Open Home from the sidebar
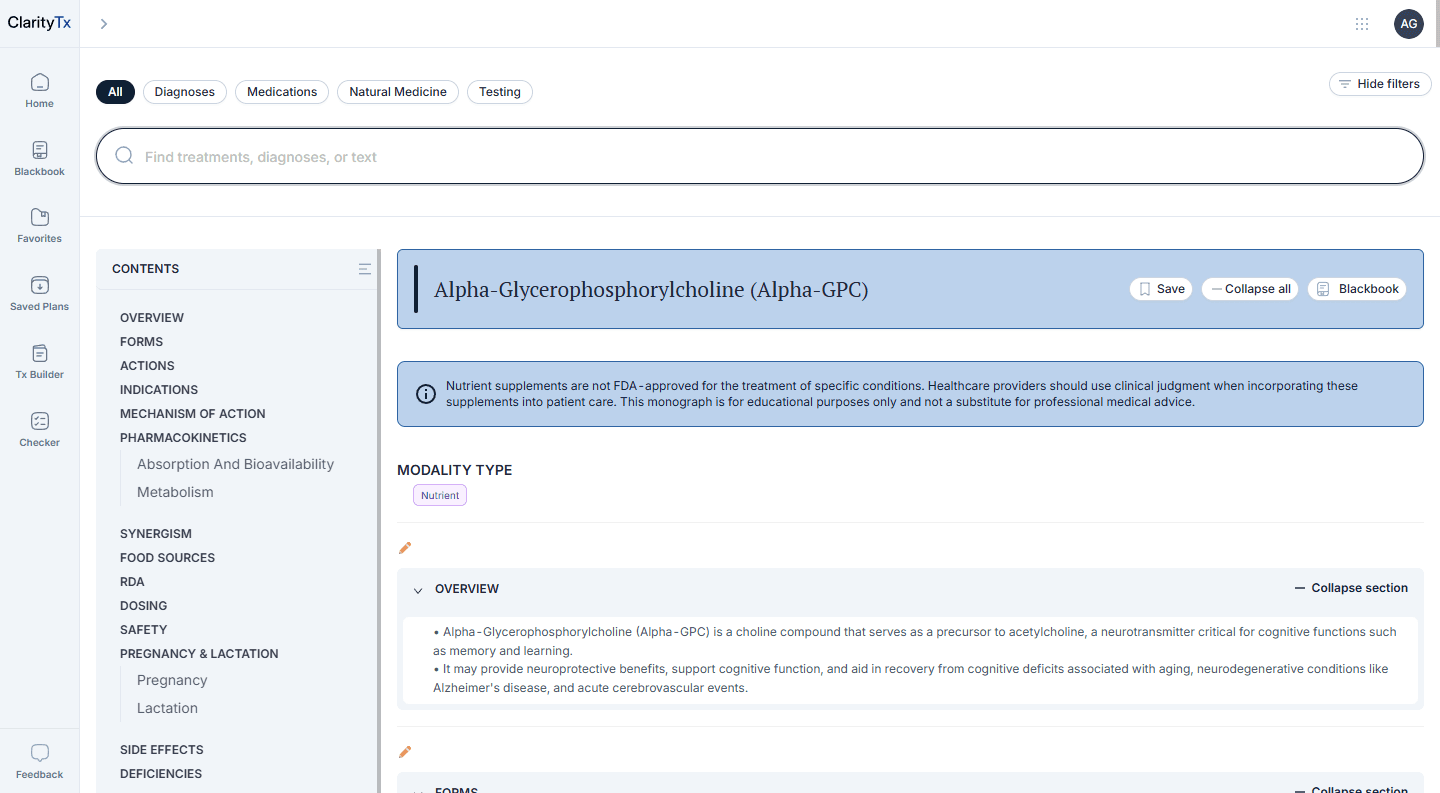Viewport: 1440px width, 793px height. tap(39, 90)
